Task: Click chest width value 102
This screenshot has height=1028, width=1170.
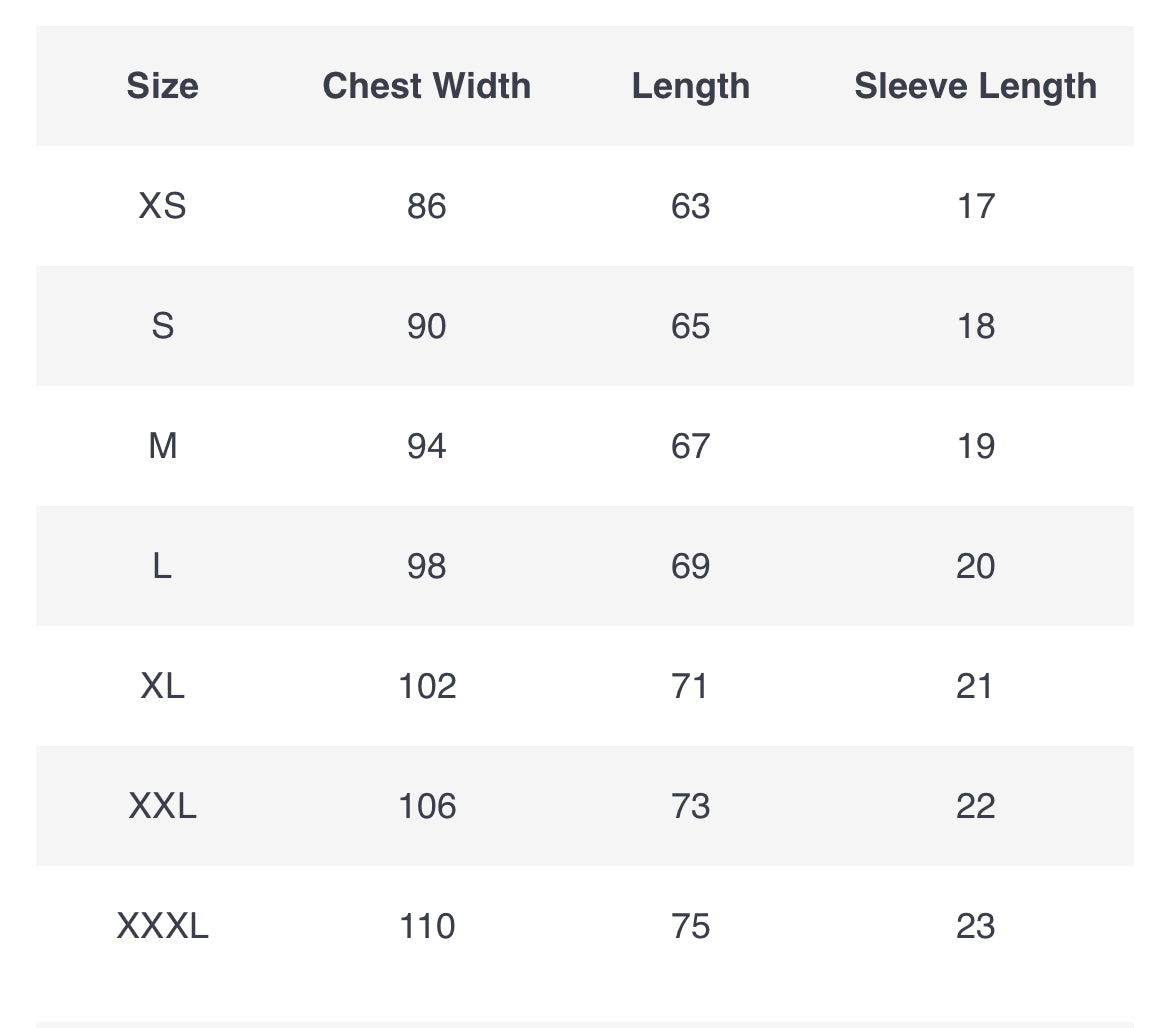Action: pos(427,686)
